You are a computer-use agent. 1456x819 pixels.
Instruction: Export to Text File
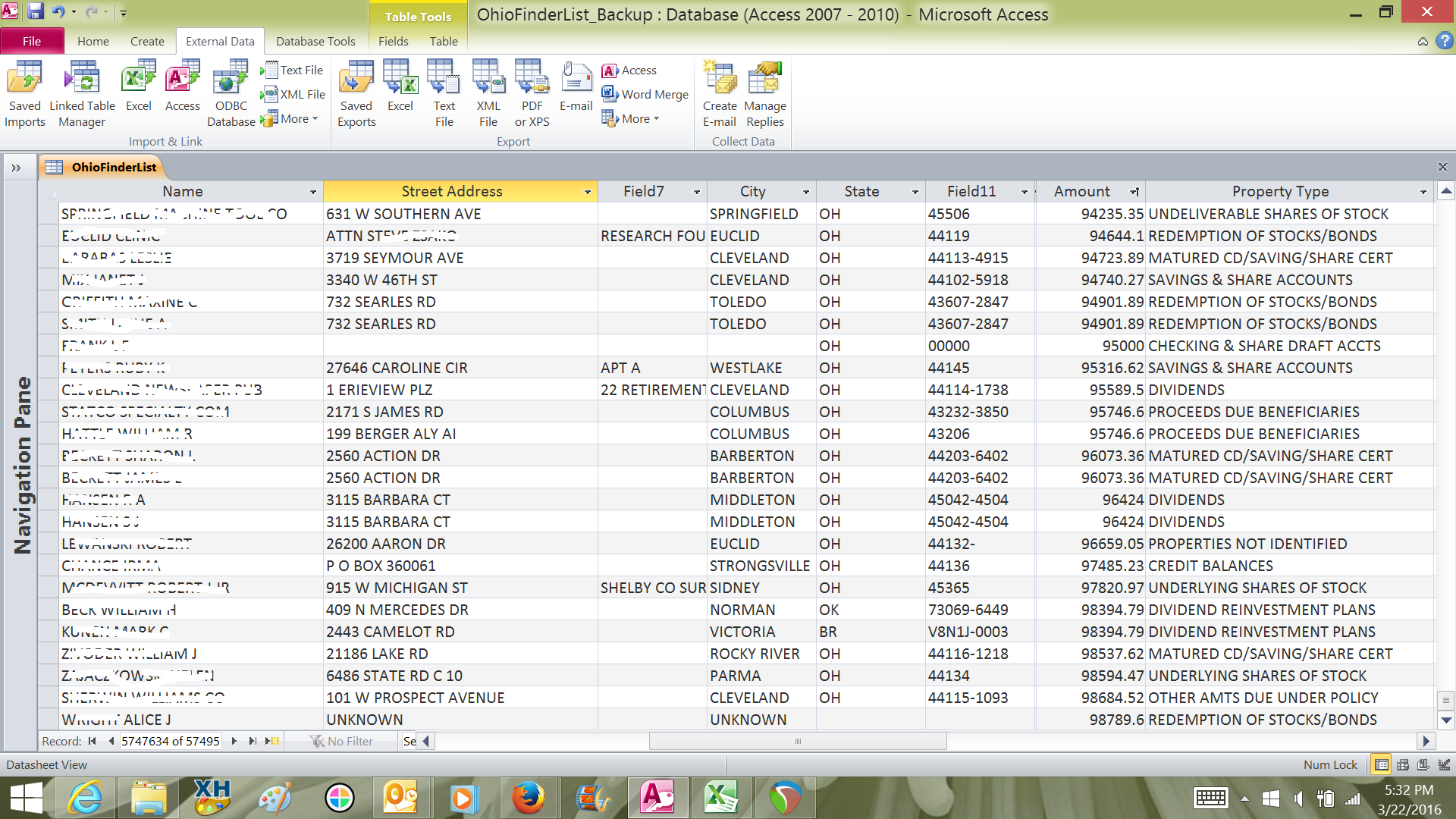click(444, 94)
